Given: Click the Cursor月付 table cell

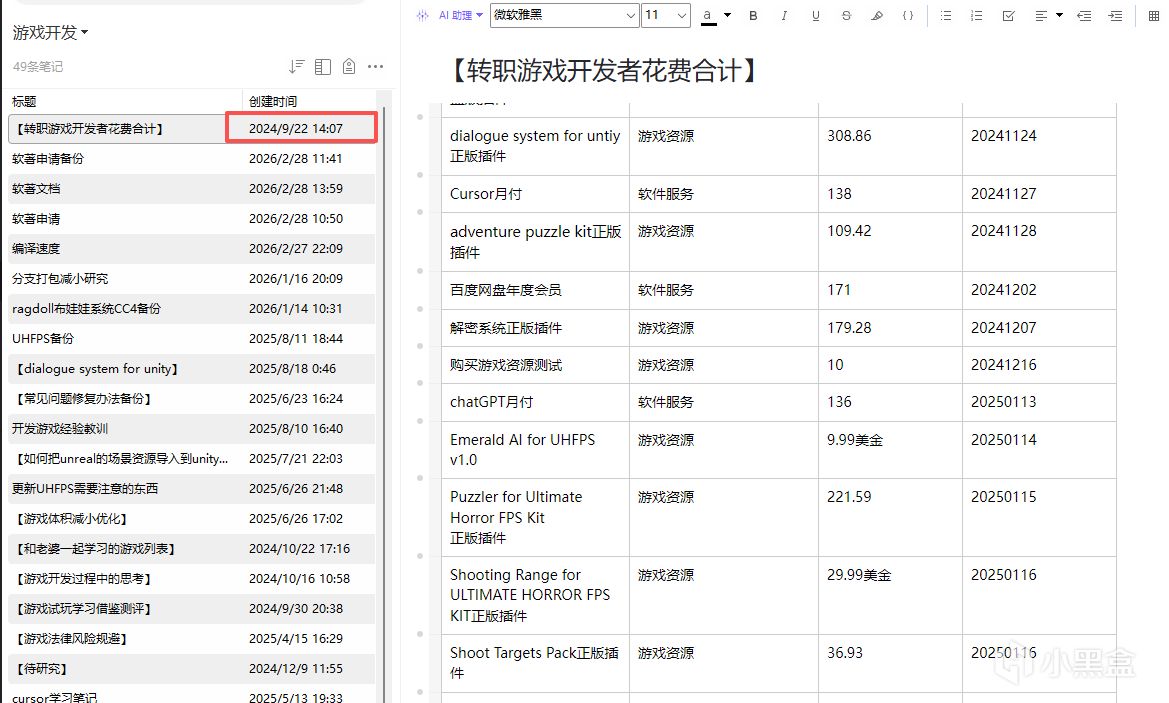Looking at the screenshot, I should [535, 194].
